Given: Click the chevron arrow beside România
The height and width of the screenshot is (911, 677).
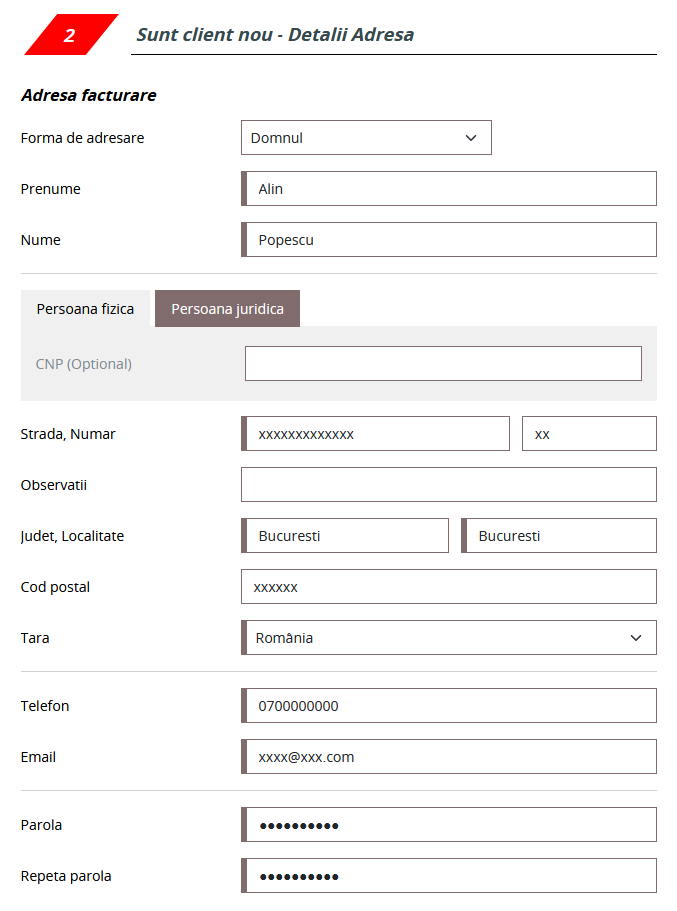Looking at the screenshot, I should coord(636,638).
